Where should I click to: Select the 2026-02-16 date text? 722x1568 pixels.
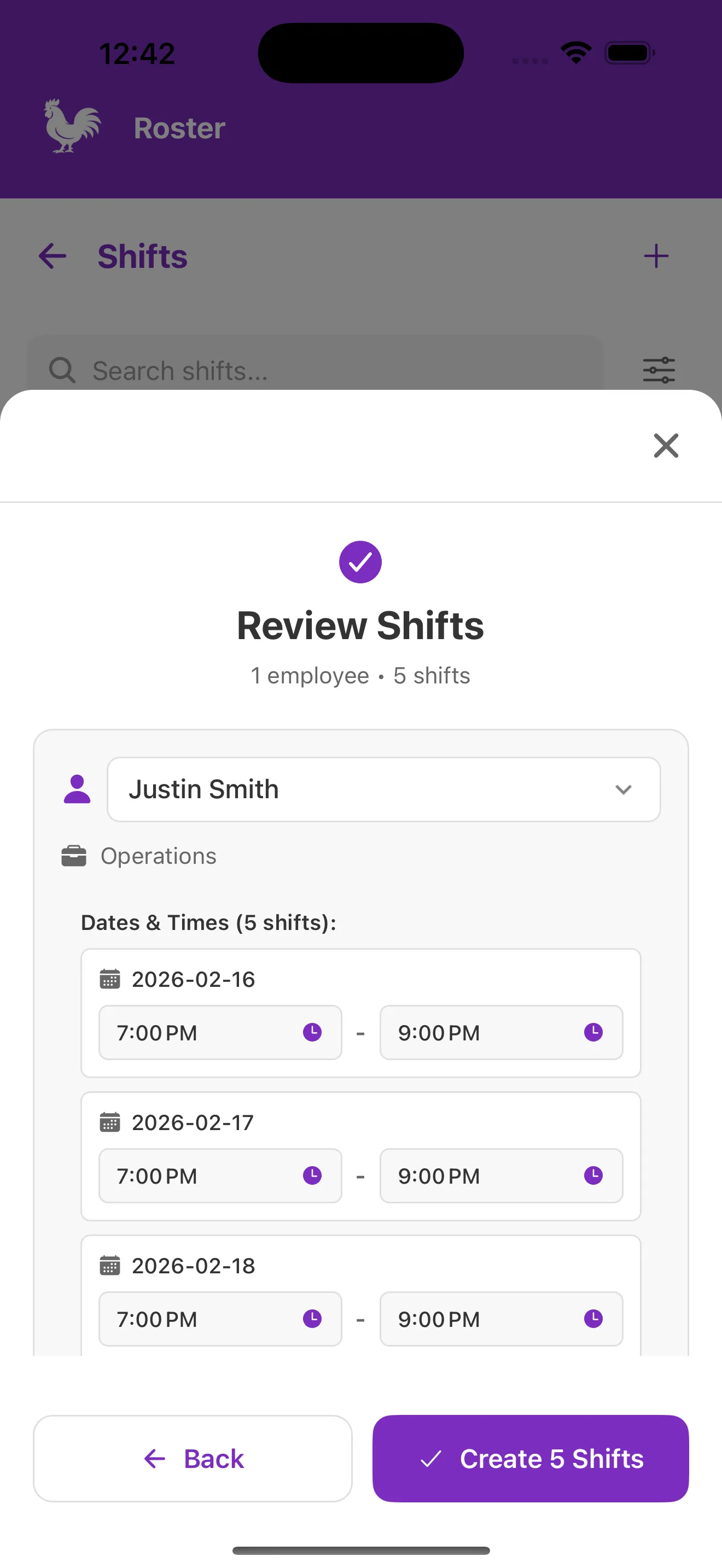194,979
